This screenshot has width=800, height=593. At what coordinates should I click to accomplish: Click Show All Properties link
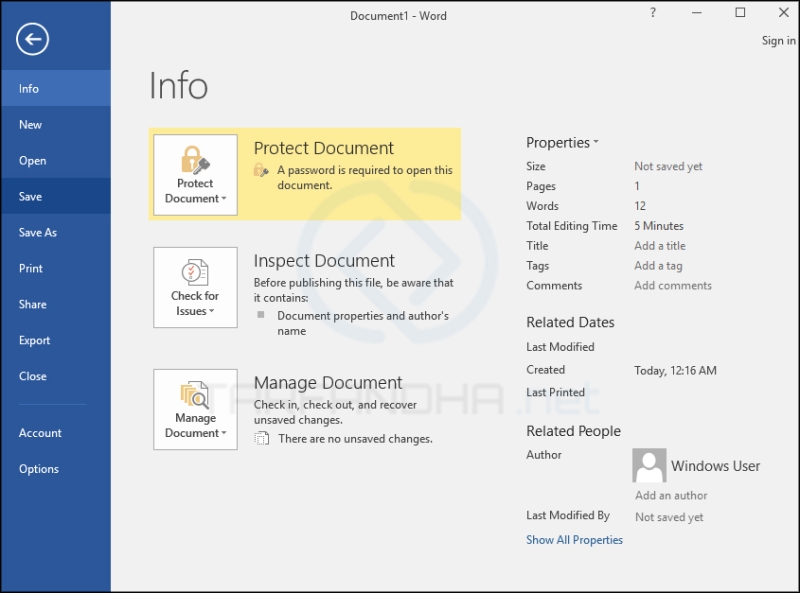pyautogui.click(x=574, y=540)
